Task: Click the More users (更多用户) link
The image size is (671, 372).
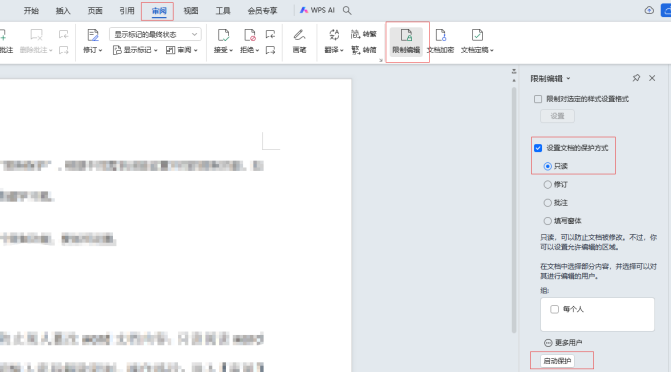Action: [x=563, y=343]
